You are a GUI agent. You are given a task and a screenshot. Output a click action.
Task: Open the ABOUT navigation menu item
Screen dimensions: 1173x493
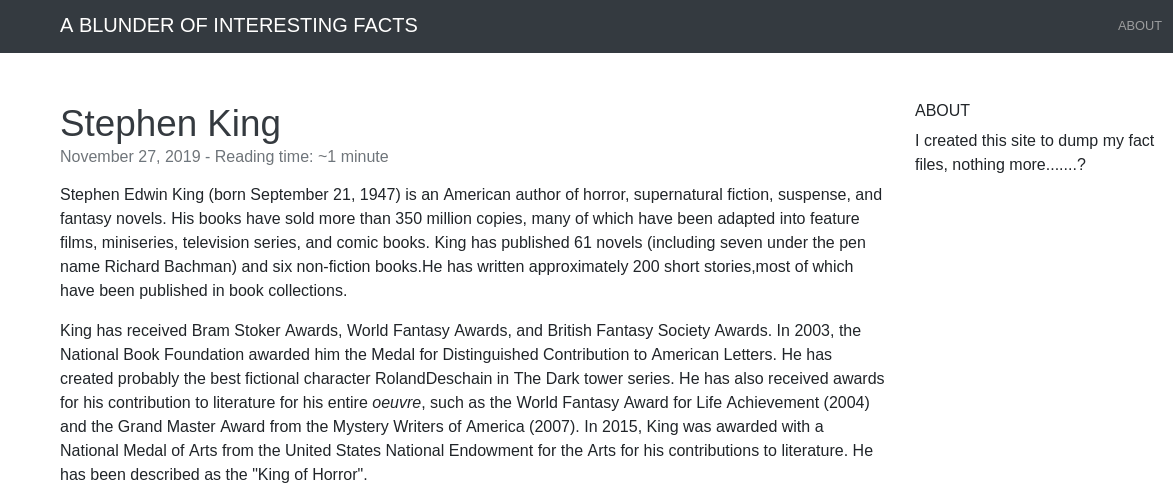click(1139, 26)
